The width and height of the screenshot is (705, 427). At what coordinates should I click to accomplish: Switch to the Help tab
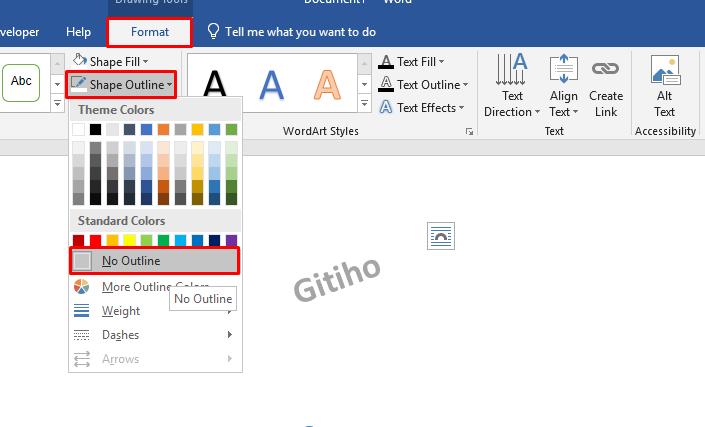tap(78, 32)
